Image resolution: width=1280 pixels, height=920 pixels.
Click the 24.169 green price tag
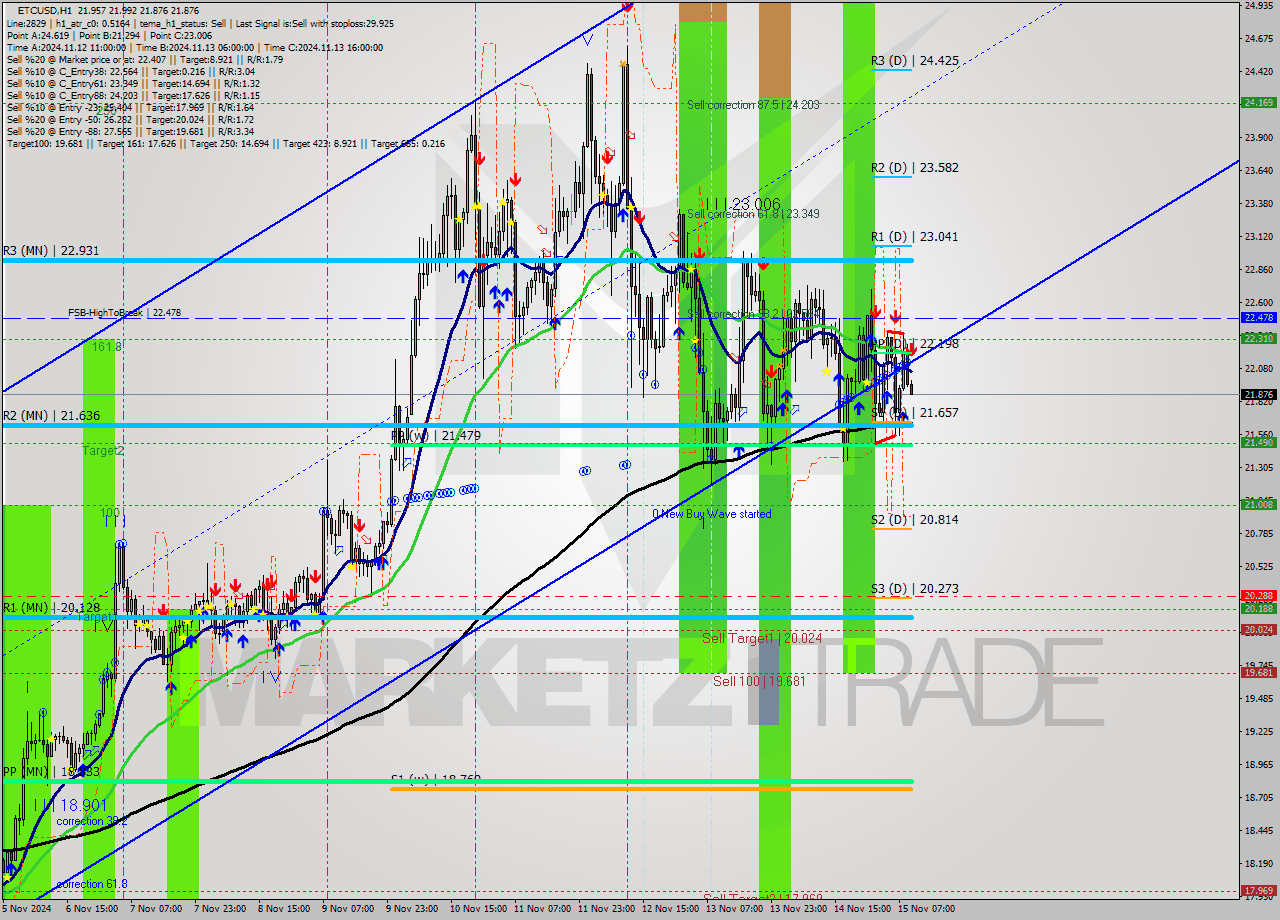coord(1258,102)
